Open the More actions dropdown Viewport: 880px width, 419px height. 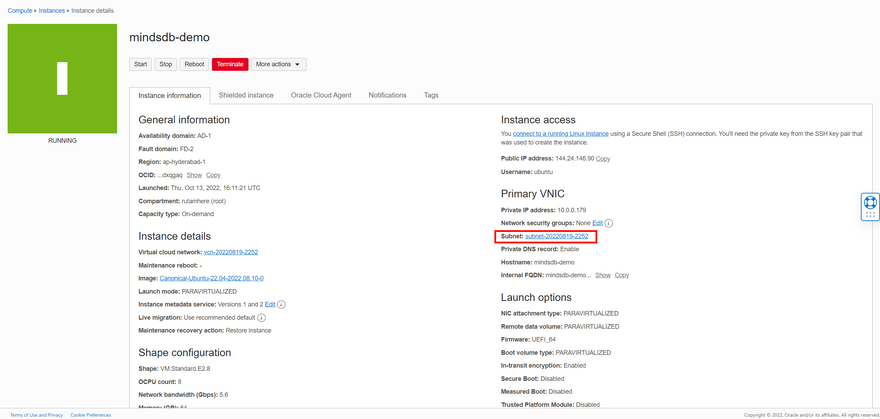278,64
